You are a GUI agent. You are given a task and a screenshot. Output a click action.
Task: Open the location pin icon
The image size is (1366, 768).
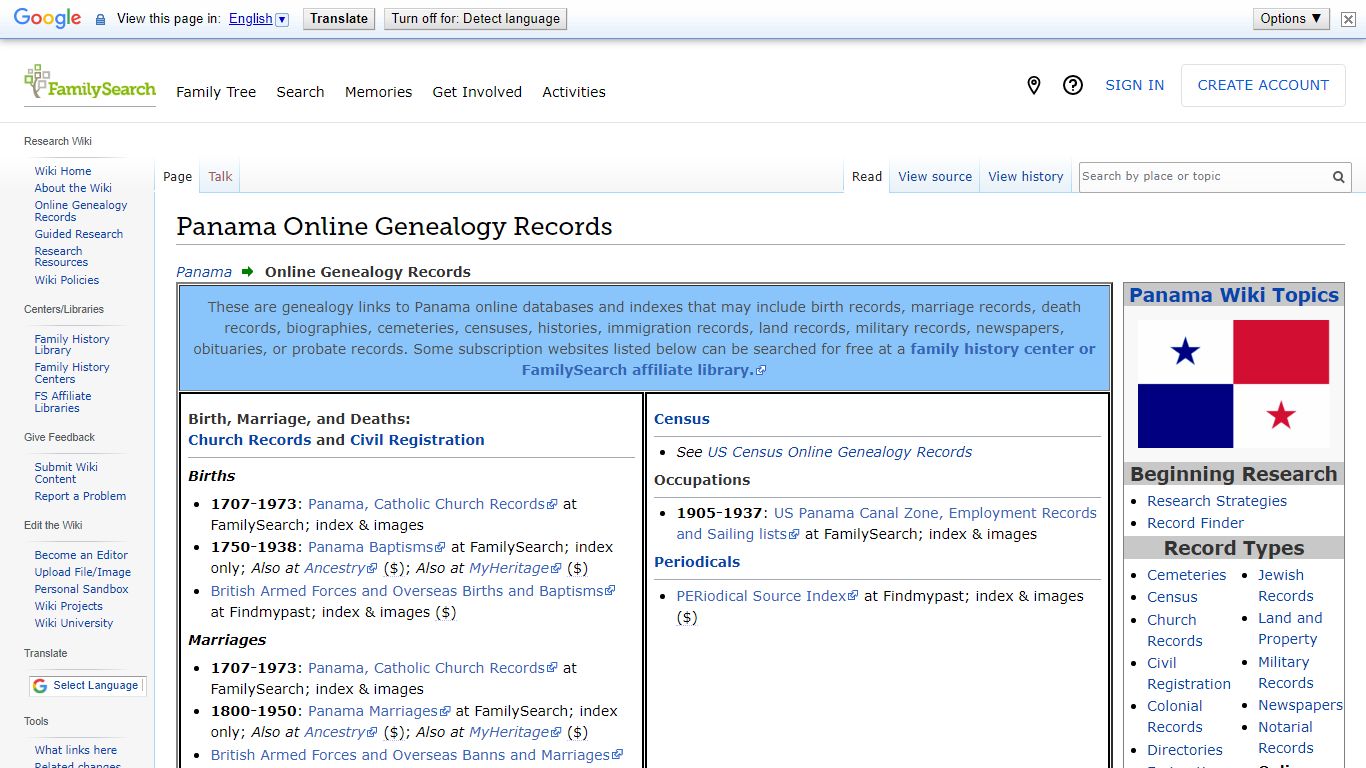[1034, 86]
